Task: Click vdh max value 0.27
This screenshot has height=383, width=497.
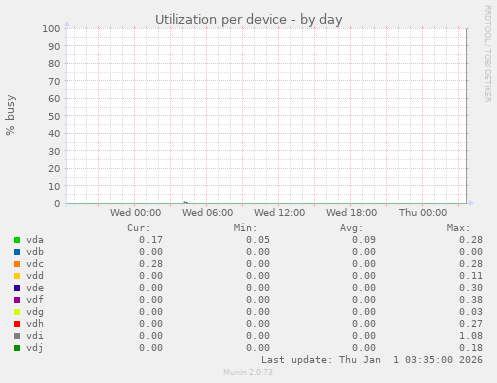Action: 471,324
